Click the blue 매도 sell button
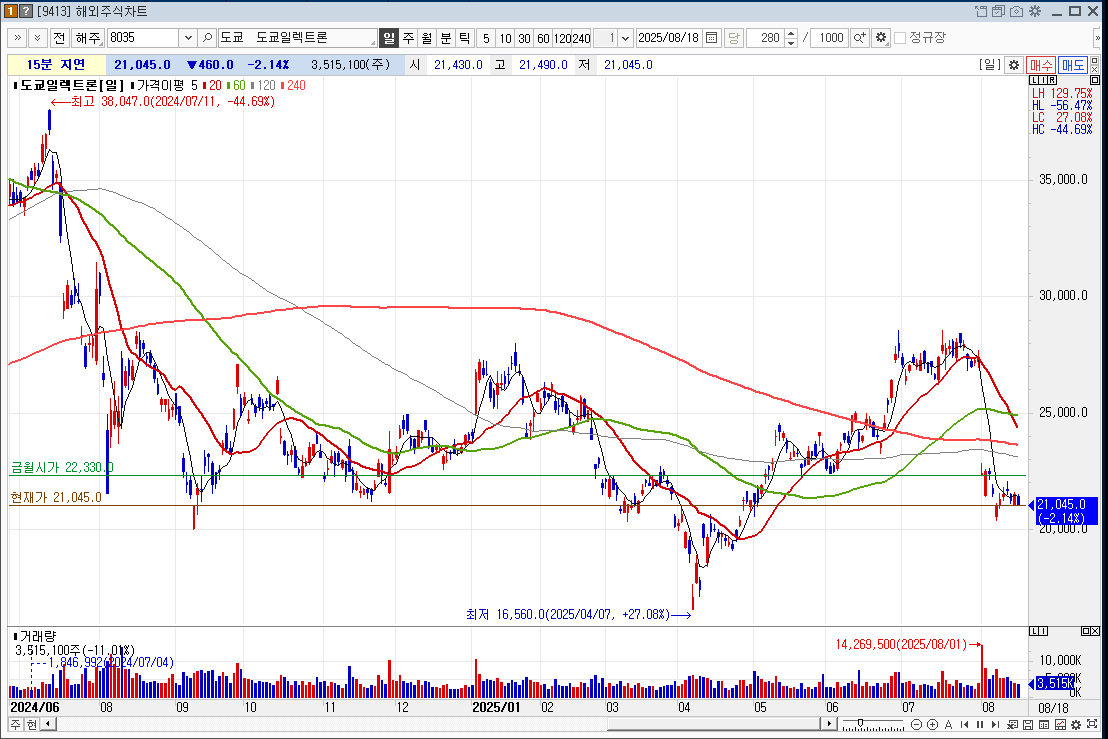 tap(1073, 65)
